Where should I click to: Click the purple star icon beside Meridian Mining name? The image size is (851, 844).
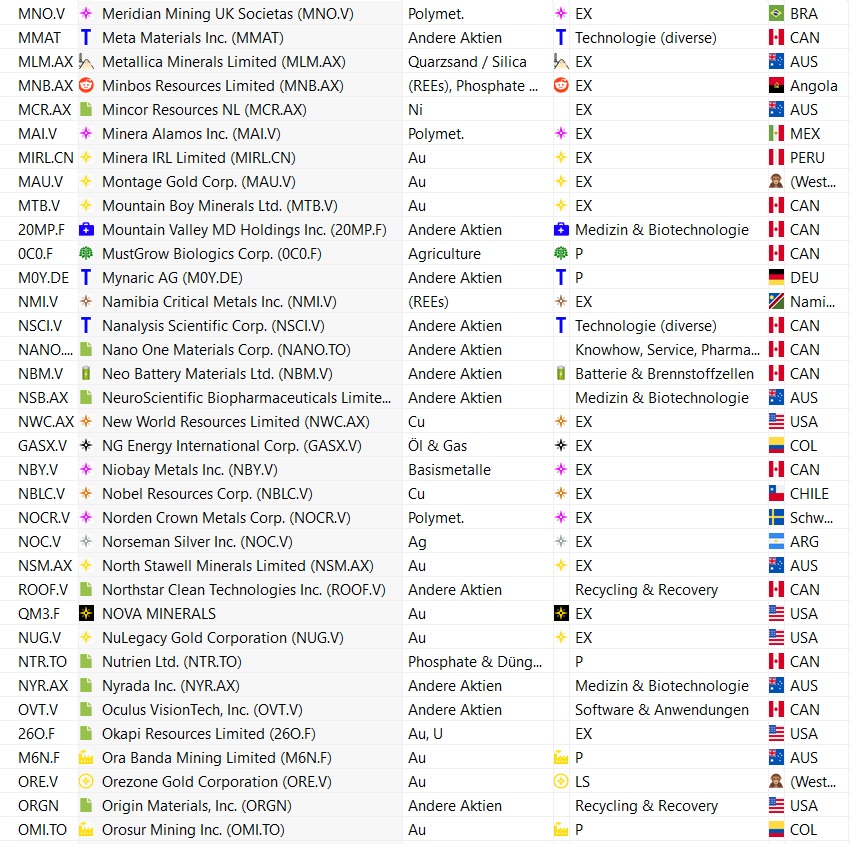coord(86,14)
